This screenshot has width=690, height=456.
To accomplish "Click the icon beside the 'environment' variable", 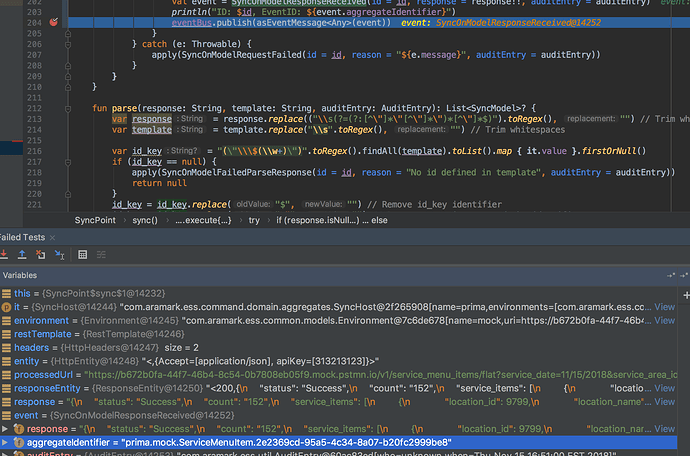I will [6, 321].
